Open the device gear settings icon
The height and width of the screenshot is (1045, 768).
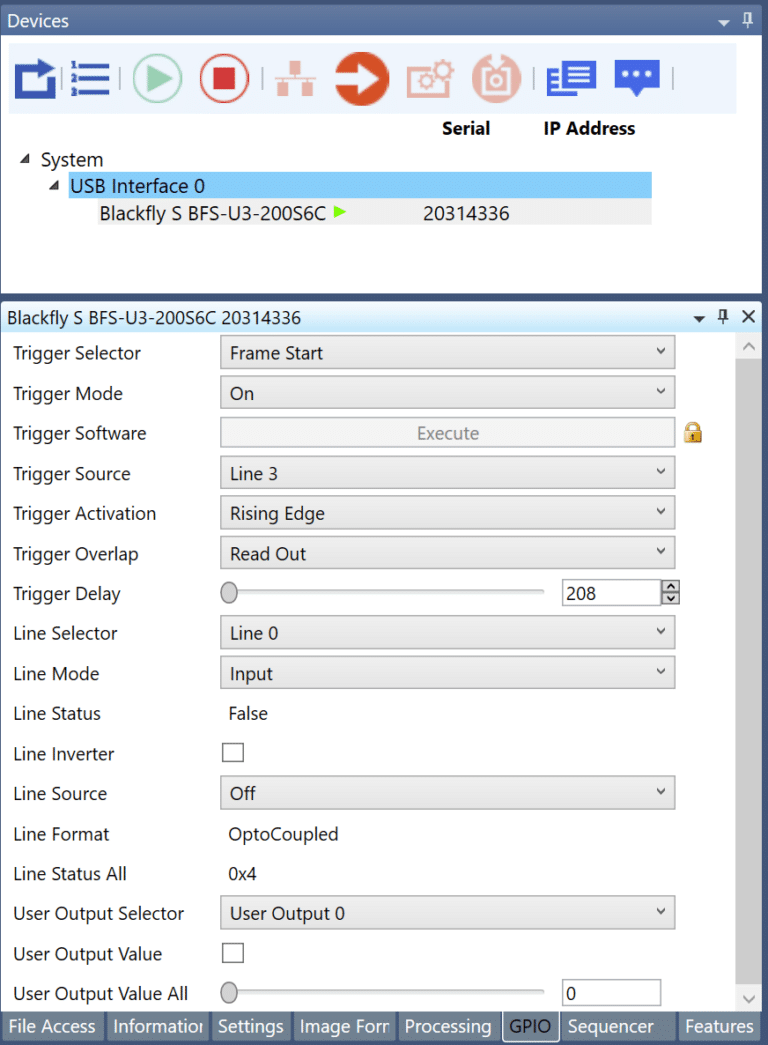tap(430, 79)
